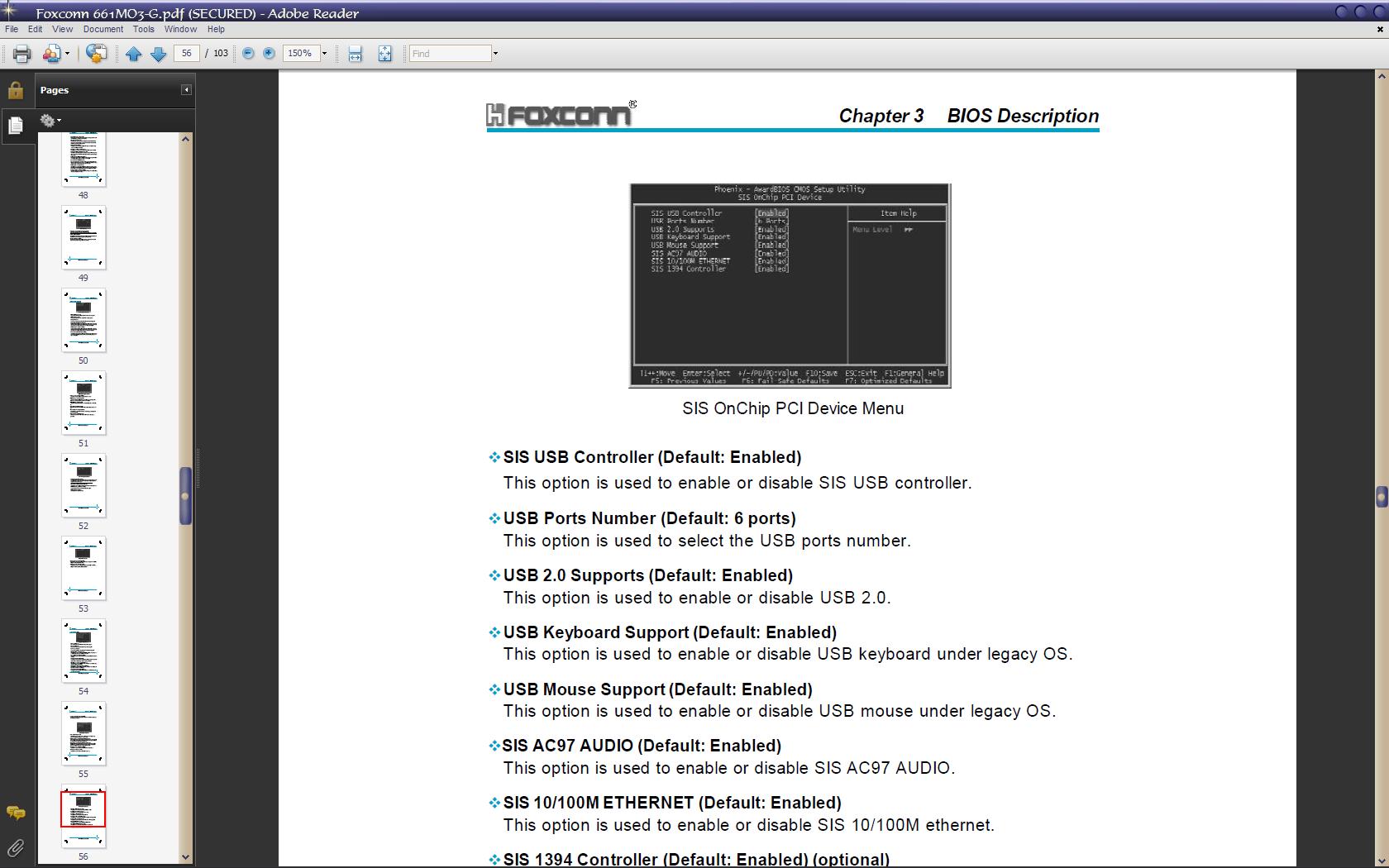1389x868 pixels.
Task: Click the zoom out minus icon
Action: (248, 53)
